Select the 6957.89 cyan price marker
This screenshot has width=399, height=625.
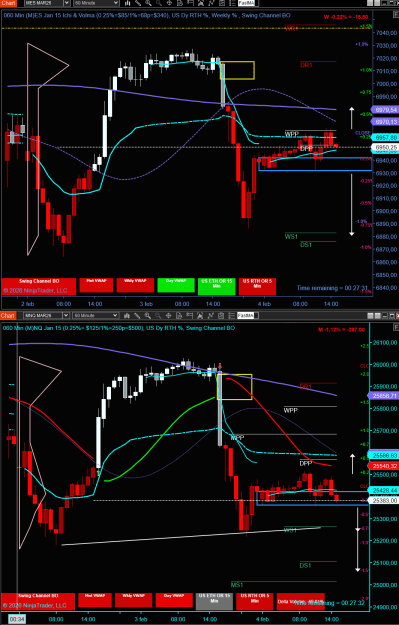click(x=385, y=137)
